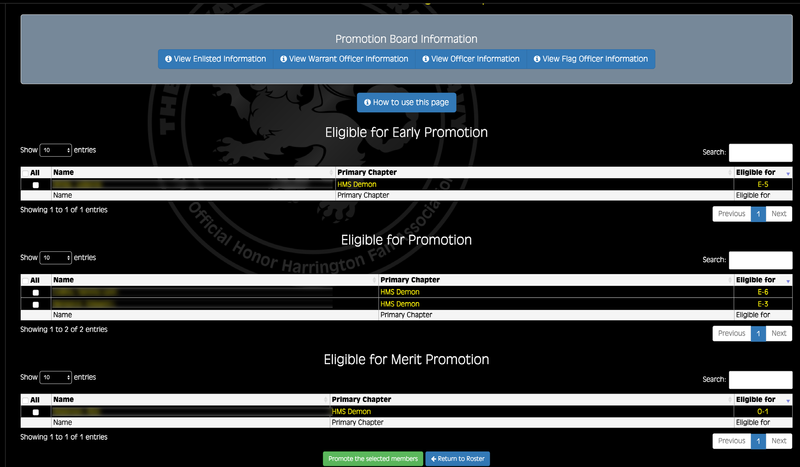The image size is (800, 467).
Task: Click the info icon on View Officer Information
Action: (x=427, y=59)
